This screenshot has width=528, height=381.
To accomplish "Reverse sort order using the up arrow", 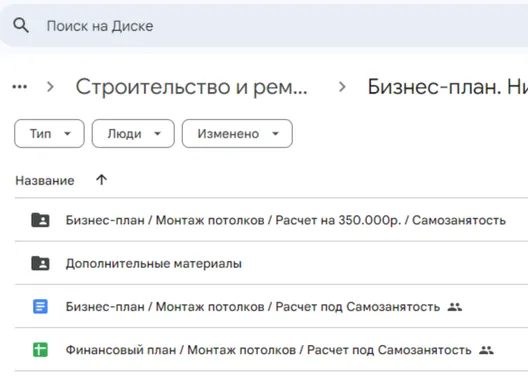I will (101, 180).
